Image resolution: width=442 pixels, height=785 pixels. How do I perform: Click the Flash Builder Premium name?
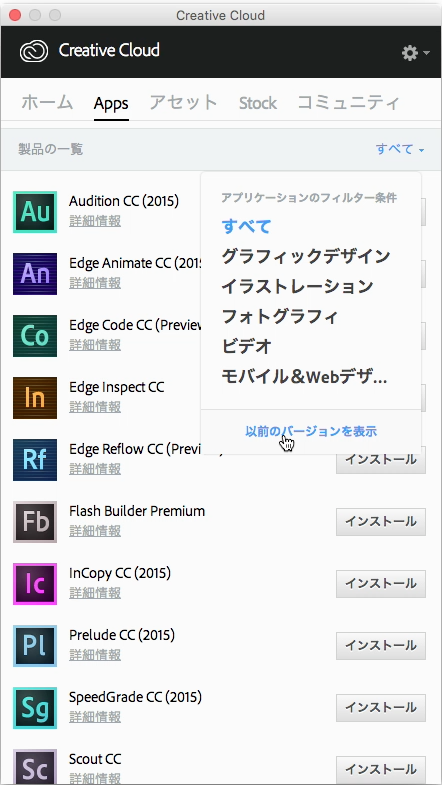point(137,511)
